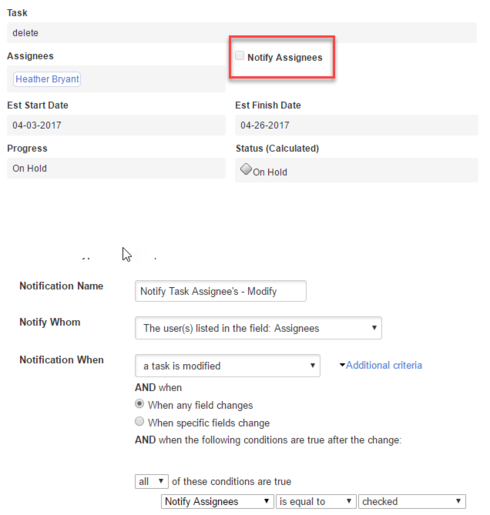Click the Additional criteria link
Screen dimensions: 490x515
pos(384,365)
